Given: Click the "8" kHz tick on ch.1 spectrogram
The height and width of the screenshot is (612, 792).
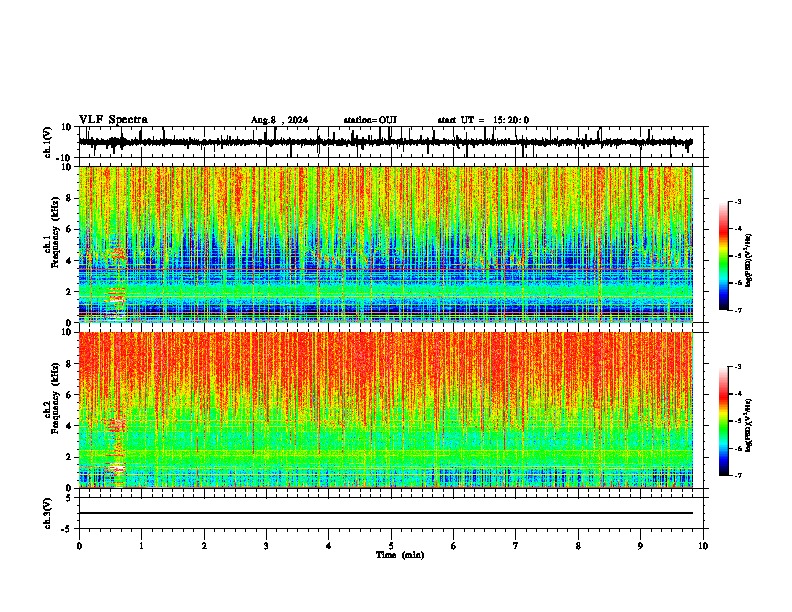Looking at the screenshot, I should (x=69, y=198).
